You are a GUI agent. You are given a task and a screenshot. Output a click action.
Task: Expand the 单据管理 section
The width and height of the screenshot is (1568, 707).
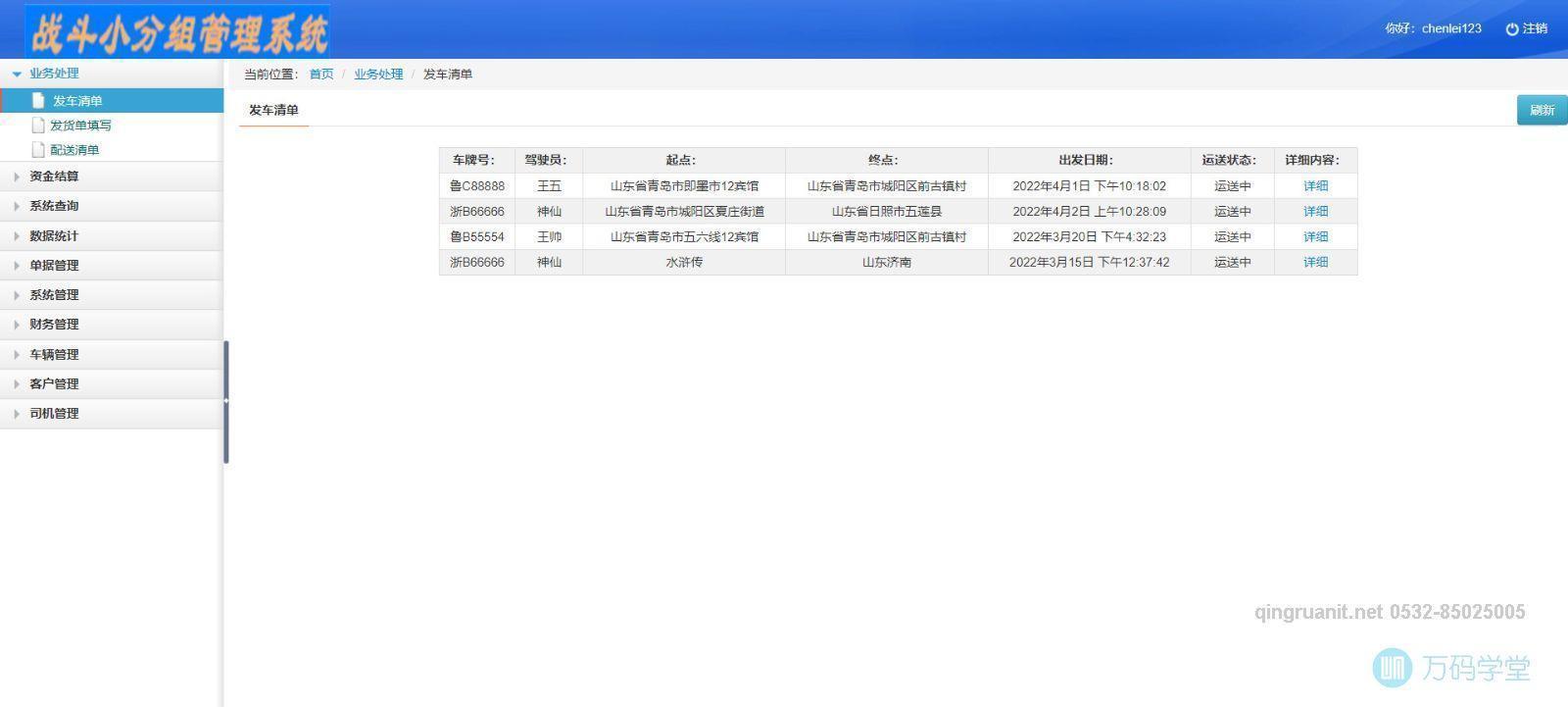pyautogui.click(x=112, y=265)
